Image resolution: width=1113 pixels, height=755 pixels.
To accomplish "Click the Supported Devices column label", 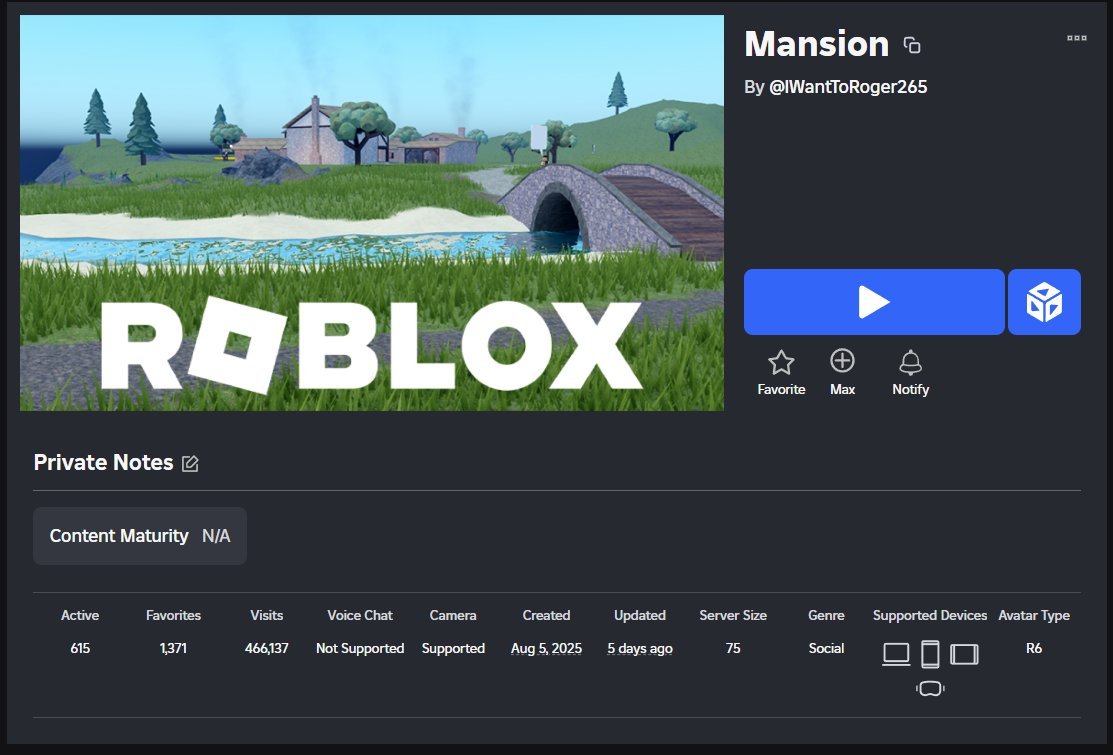I will pos(930,615).
